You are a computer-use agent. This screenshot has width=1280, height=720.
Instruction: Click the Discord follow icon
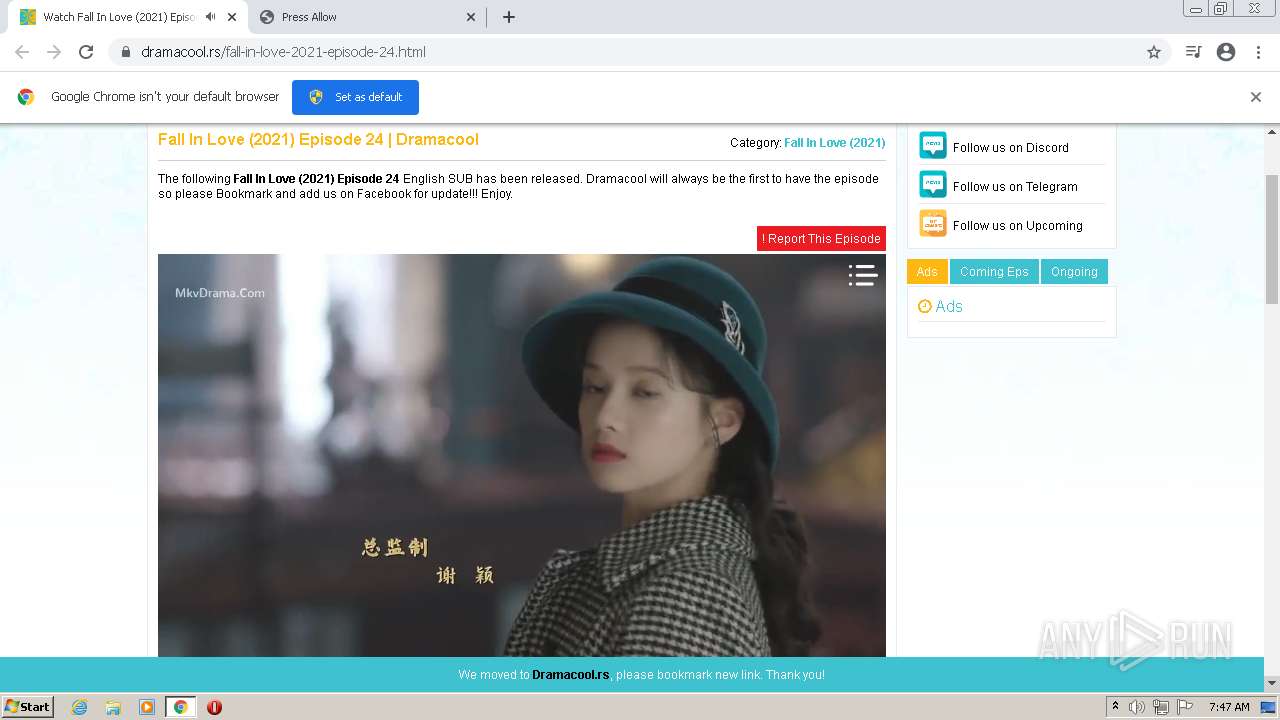coord(933,146)
